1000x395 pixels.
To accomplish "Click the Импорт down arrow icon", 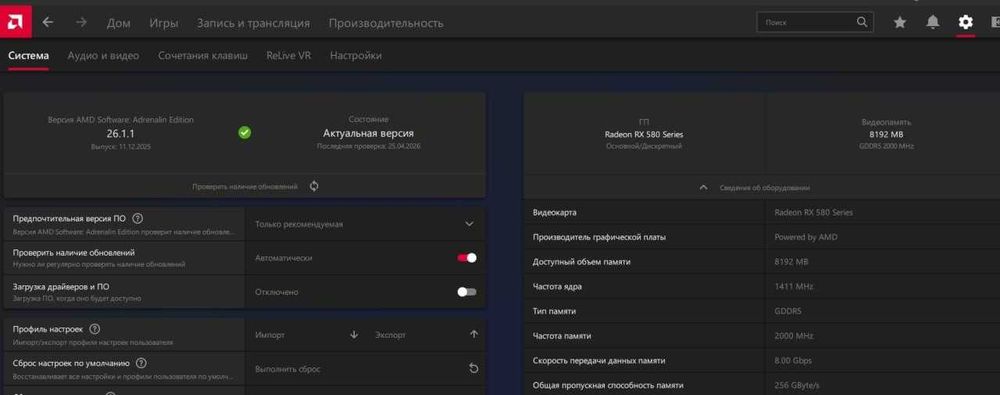I will pos(354,334).
